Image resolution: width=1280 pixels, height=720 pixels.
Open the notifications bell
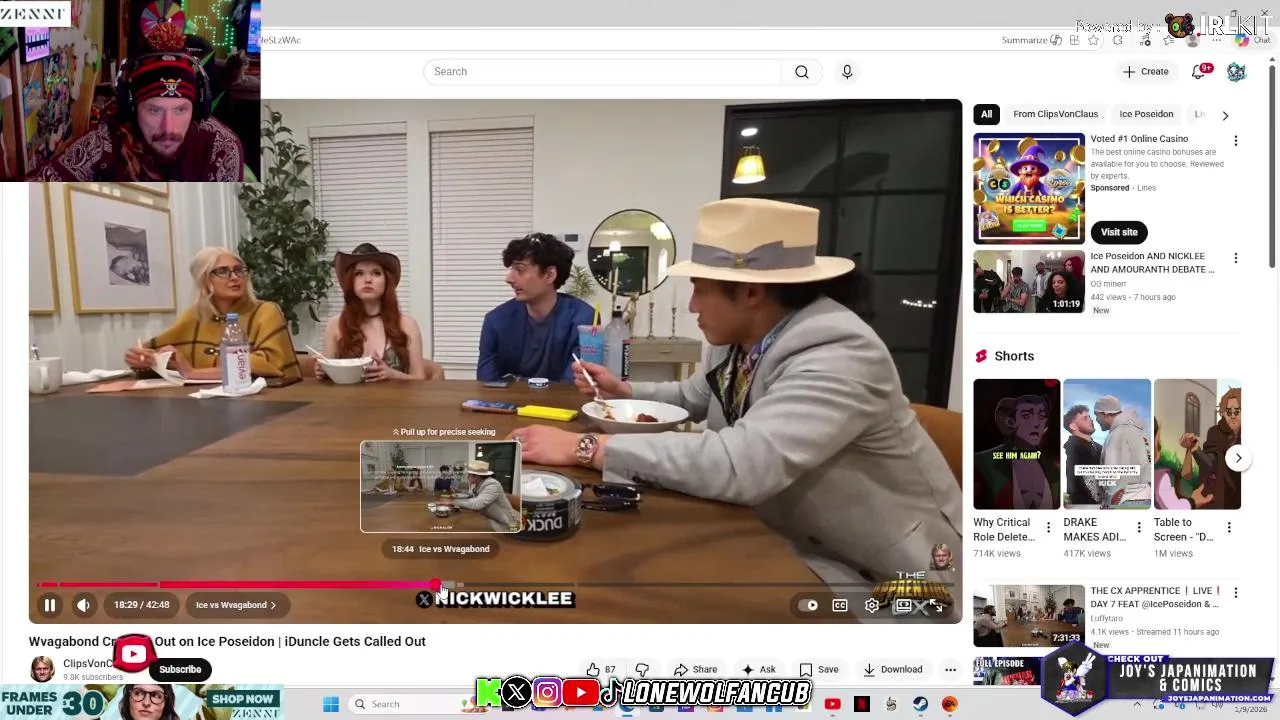pos(1199,72)
